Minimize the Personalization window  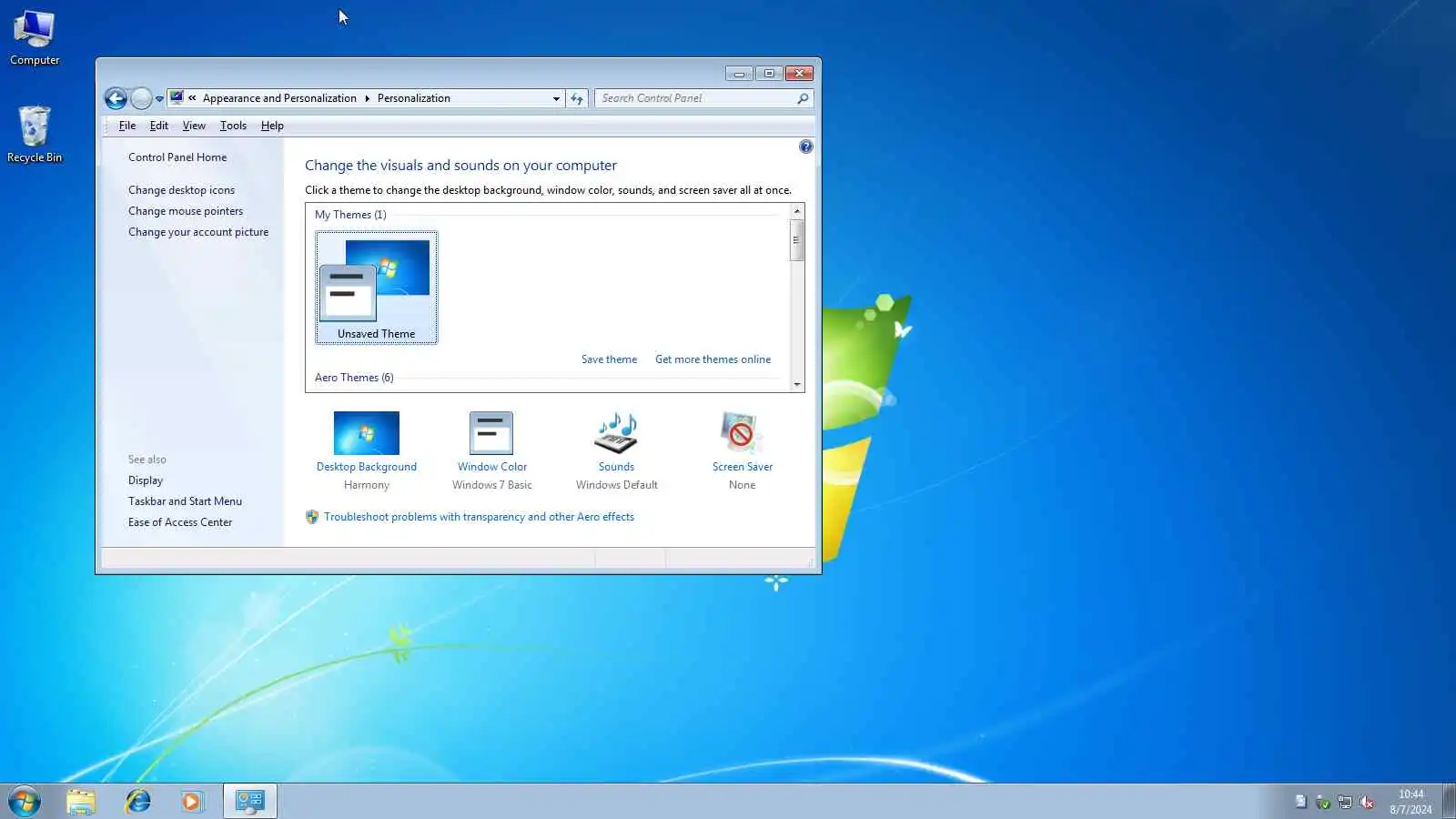click(x=739, y=74)
